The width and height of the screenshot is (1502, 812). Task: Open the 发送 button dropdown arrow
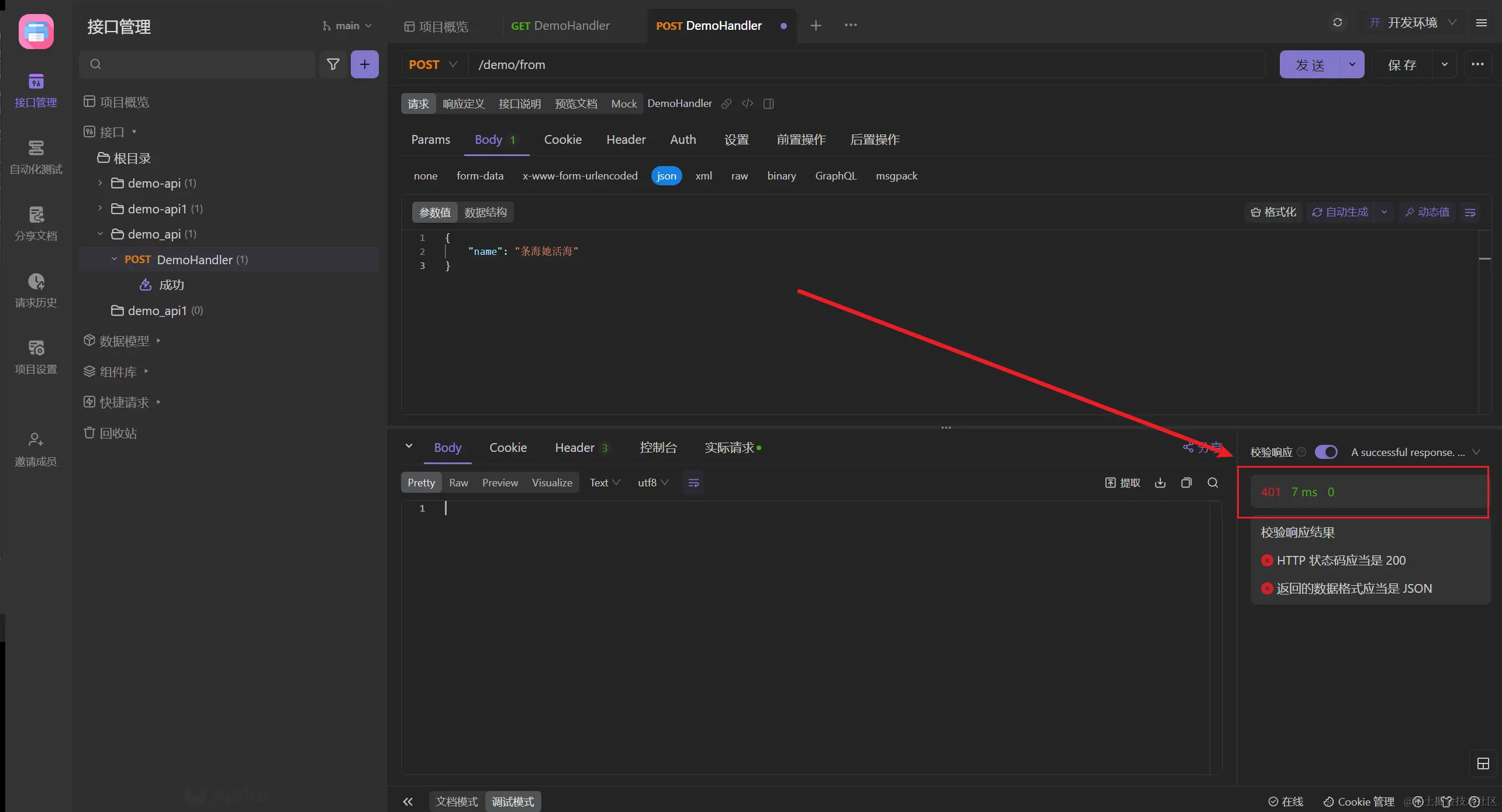1352,64
